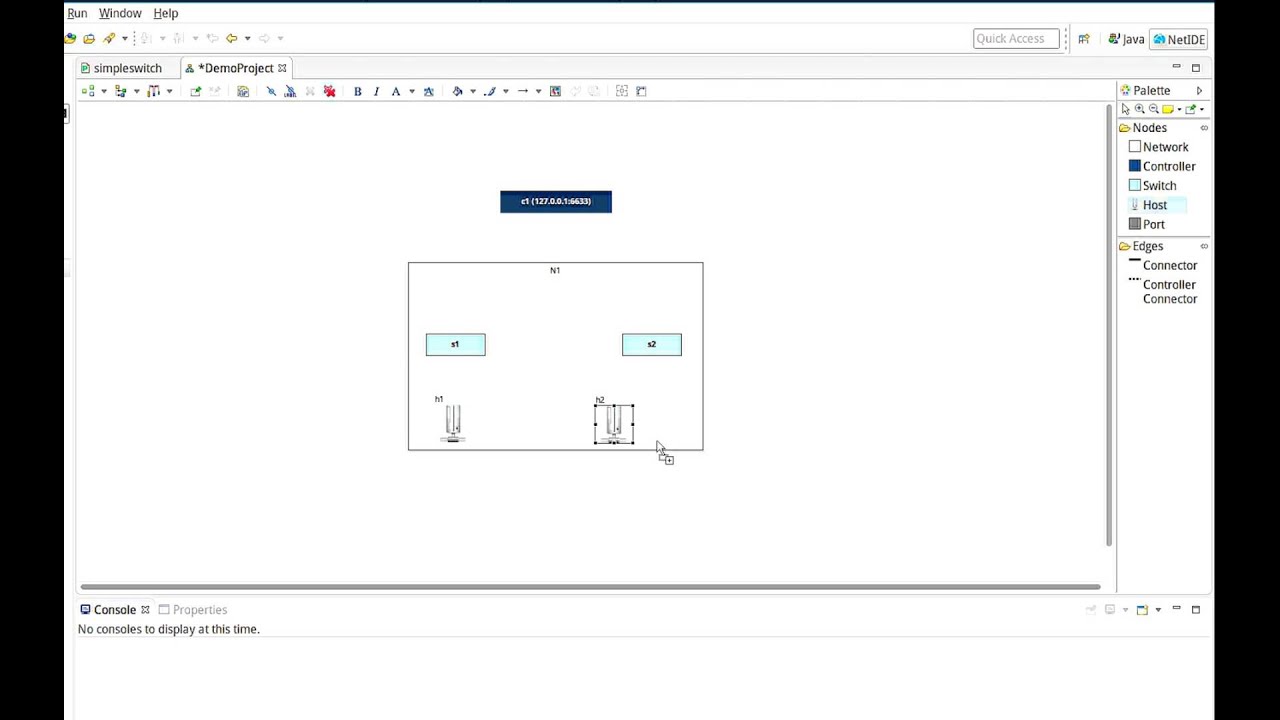Select switch s2 in the diagram

pyautogui.click(x=651, y=344)
